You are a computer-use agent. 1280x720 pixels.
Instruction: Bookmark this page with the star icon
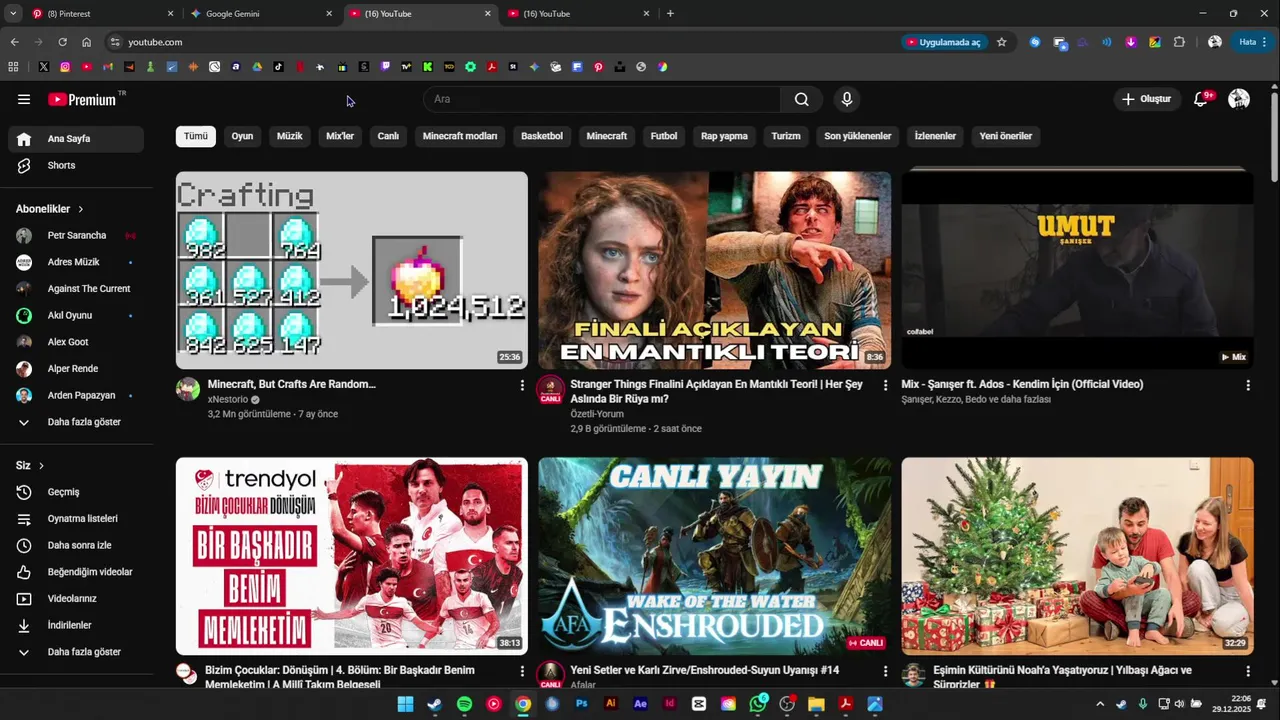(x=1002, y=42)
